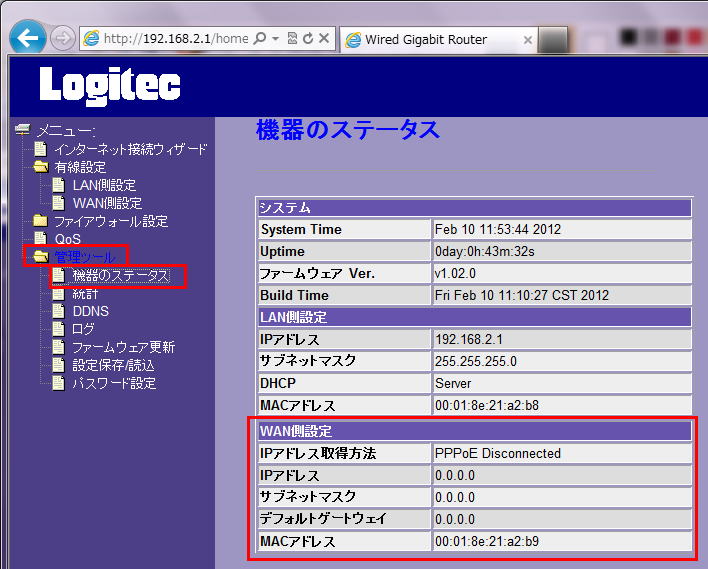Click the page icon beside 設定保存/読込
Viewport: 708px width, 569px height.
58,365
